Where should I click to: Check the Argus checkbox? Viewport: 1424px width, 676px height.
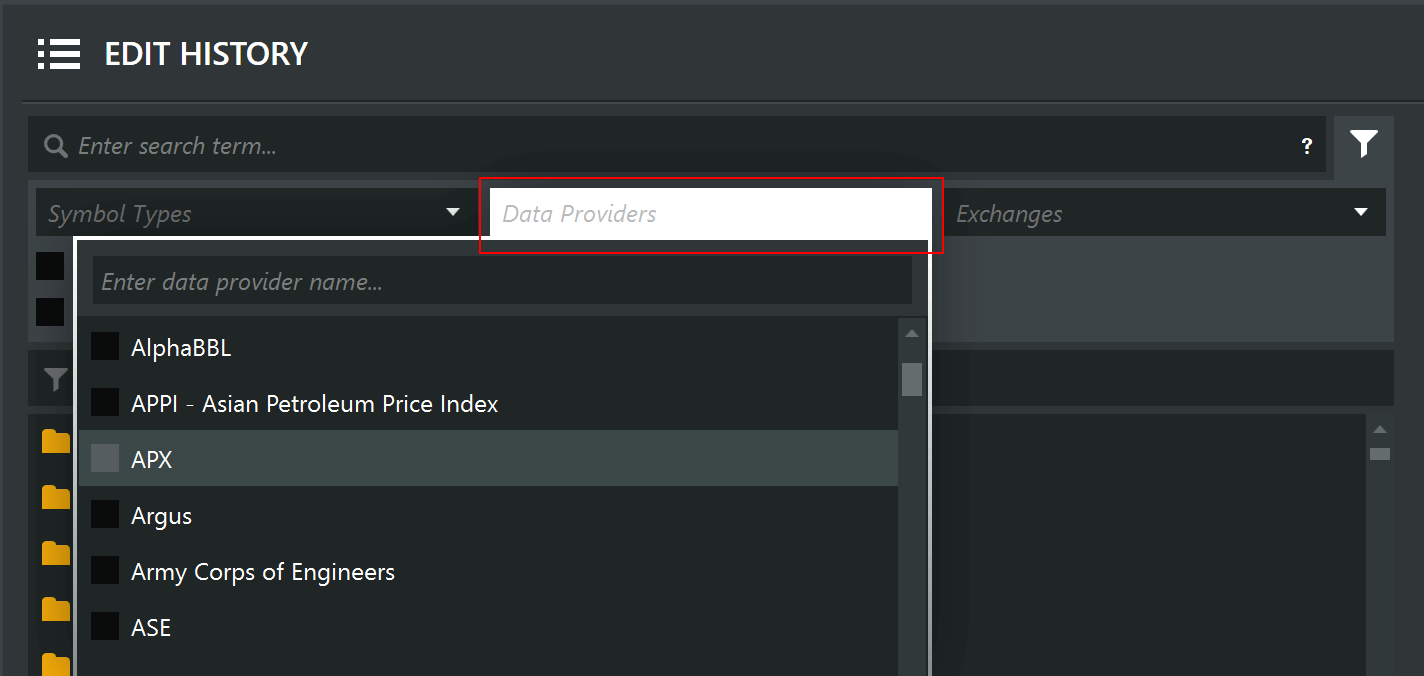tap(105, 515)
